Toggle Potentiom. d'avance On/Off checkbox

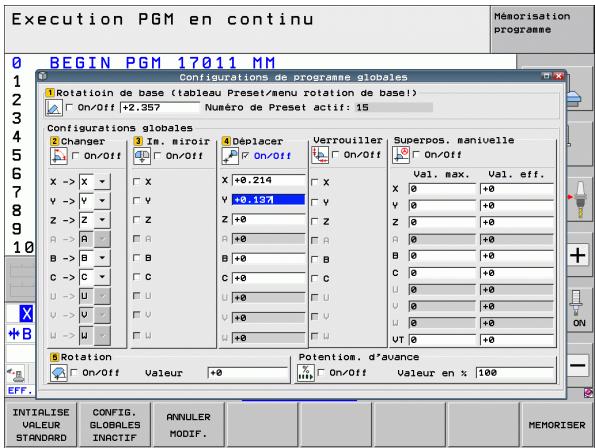pos(321,373)
